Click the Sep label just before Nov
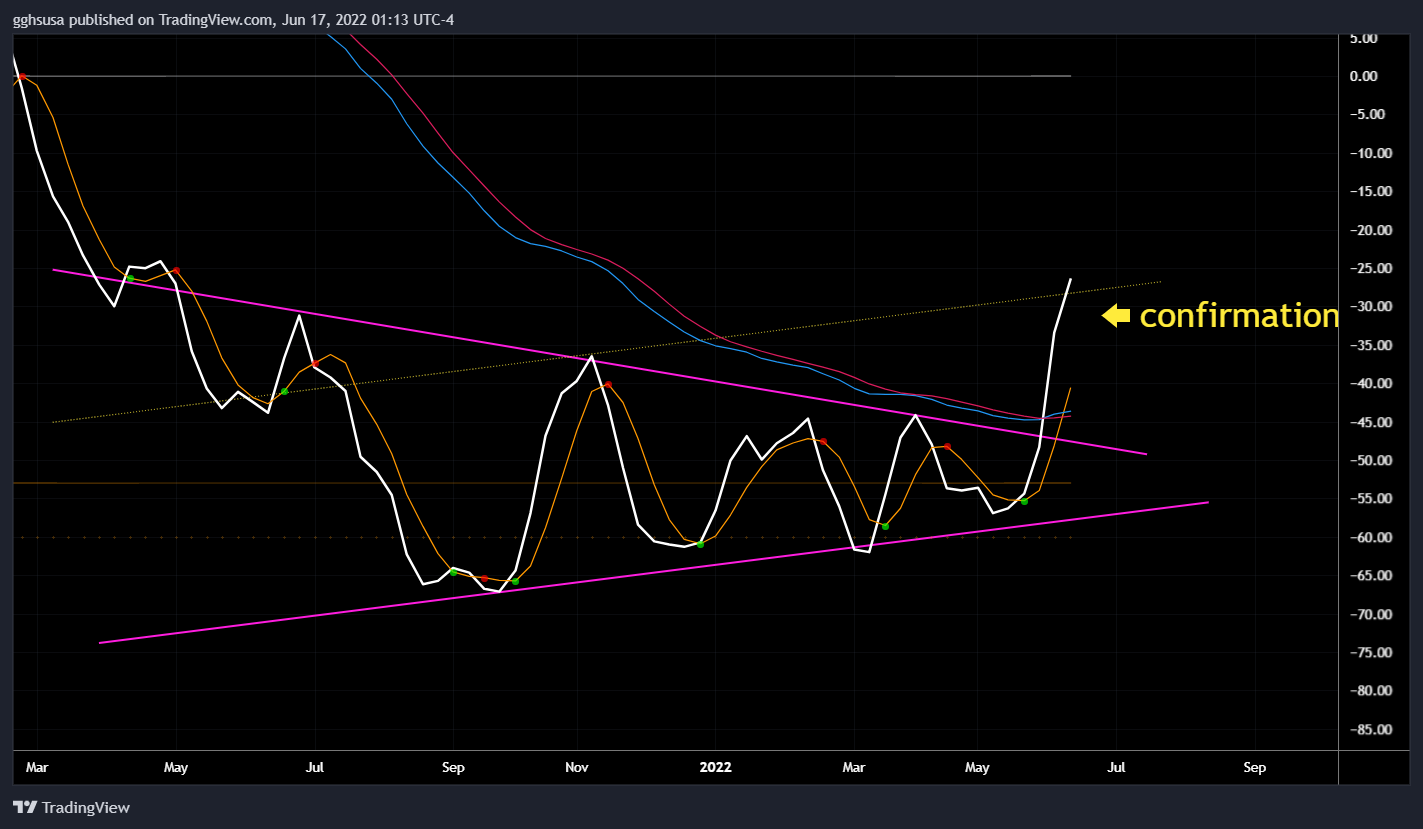1423x829 pixels. (x=453, y=767)
